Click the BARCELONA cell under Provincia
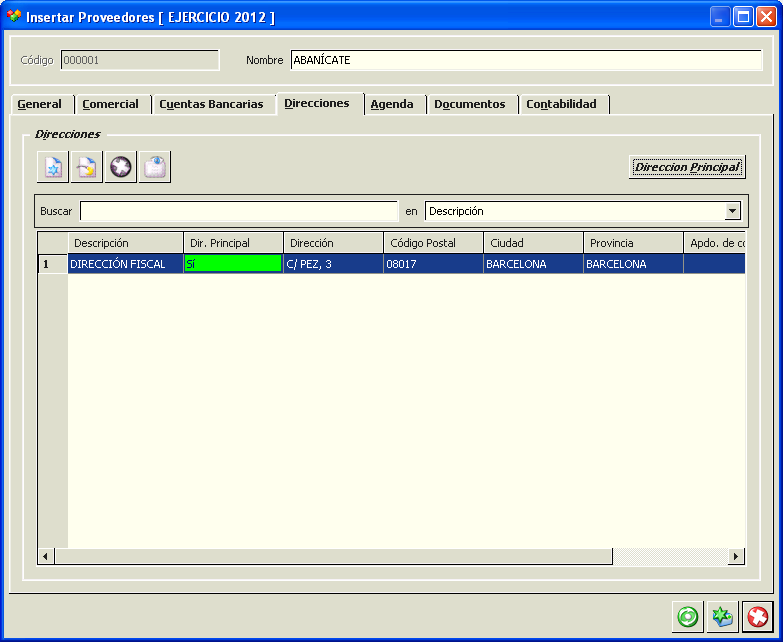783x642 pixels. [633, 264]
